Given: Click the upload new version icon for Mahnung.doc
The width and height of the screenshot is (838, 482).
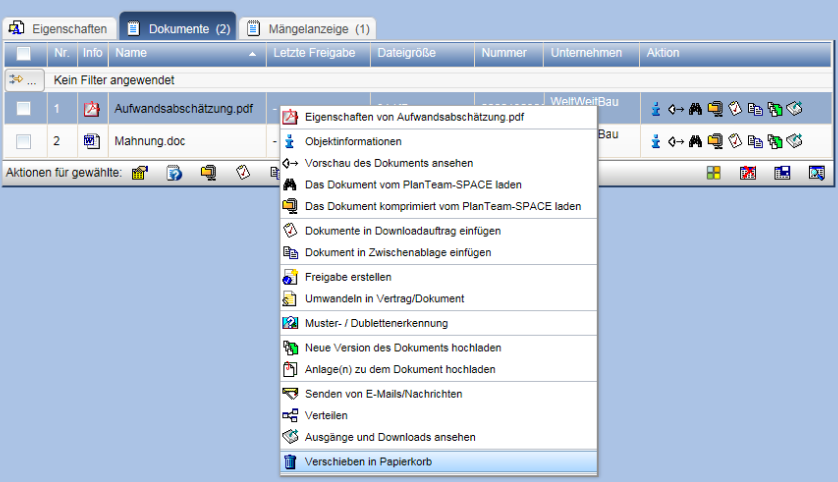Looking at the screenshot, I should point(774,141).
